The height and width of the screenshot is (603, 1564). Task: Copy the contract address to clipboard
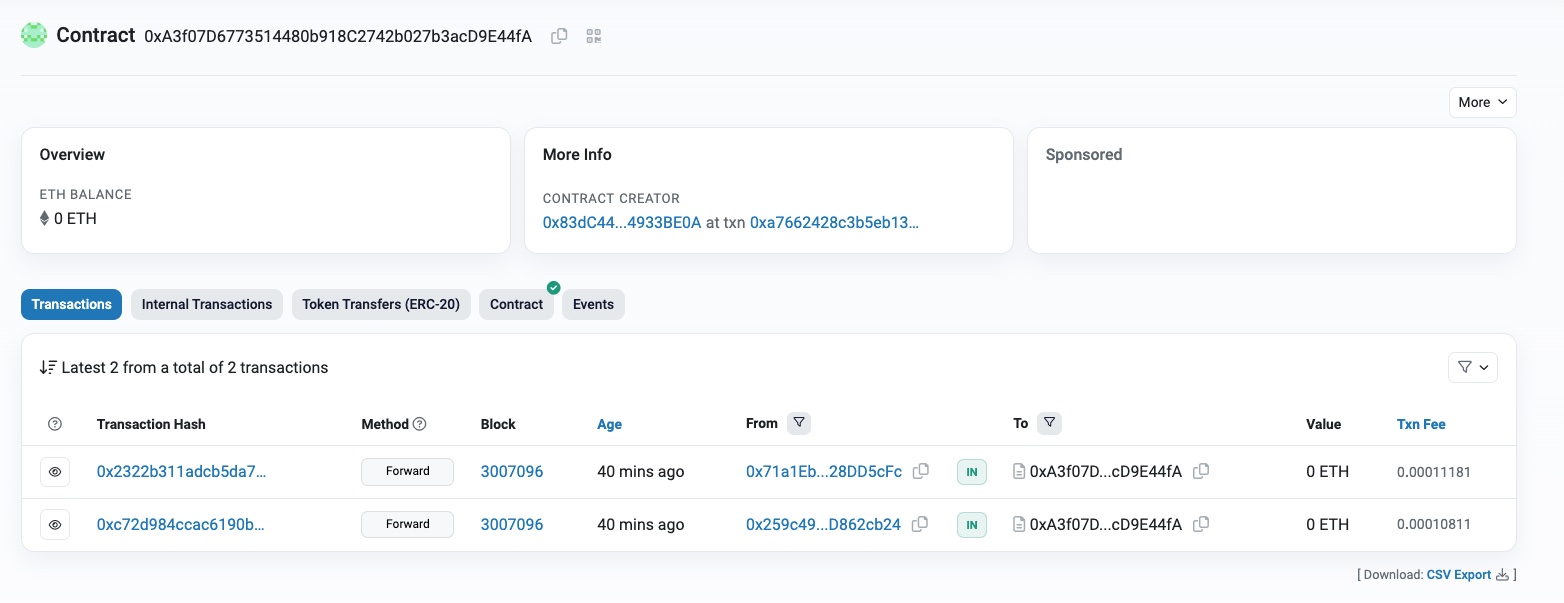560,36
